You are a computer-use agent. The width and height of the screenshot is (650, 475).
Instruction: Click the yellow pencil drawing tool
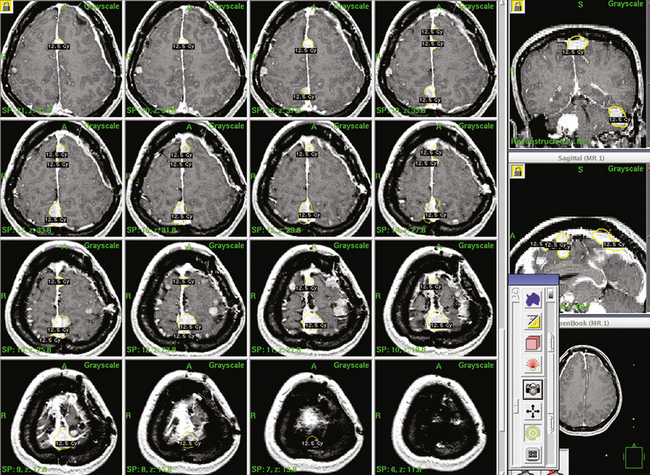[533, 321]
